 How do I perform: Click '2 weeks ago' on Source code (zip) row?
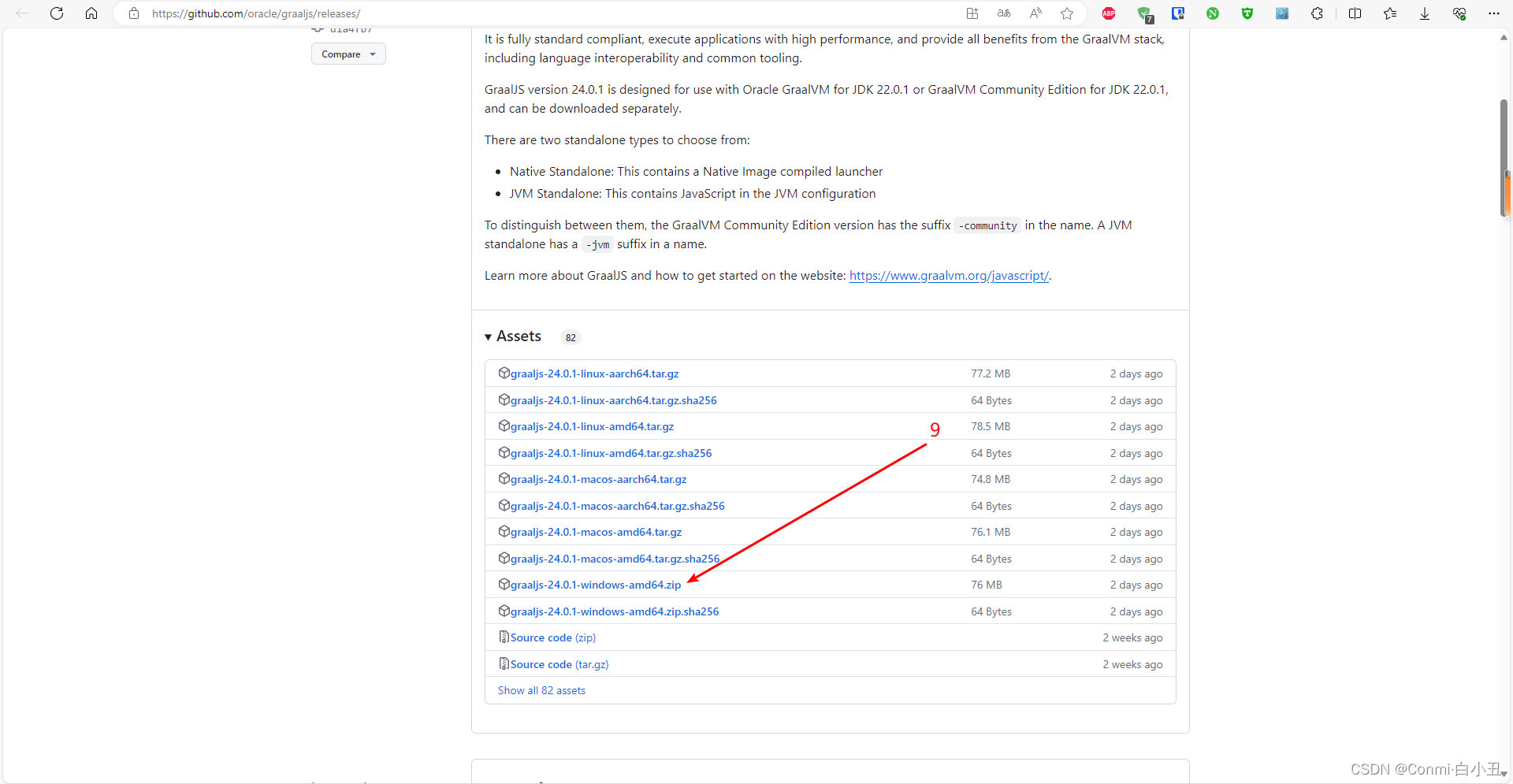click(1132, 637)
